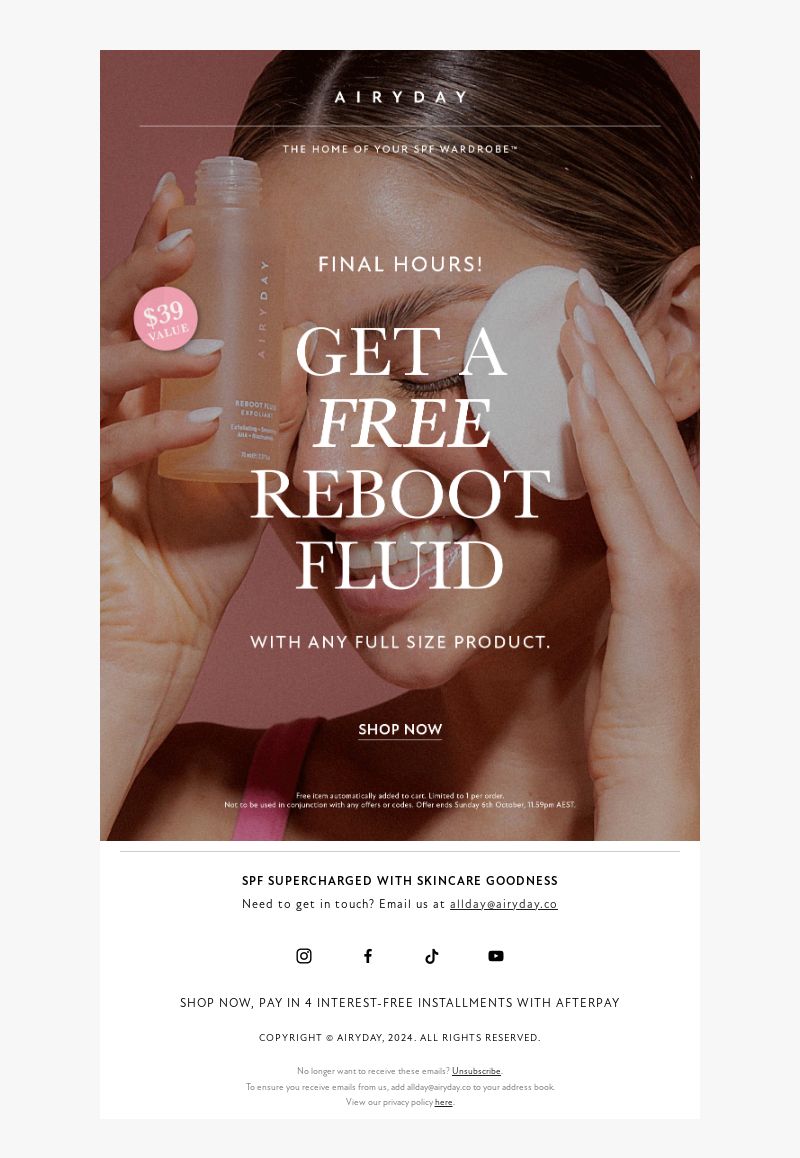Click the offer terms fine print
Viewport: 800px width, 1158px height.
click(x=400, y=801)
